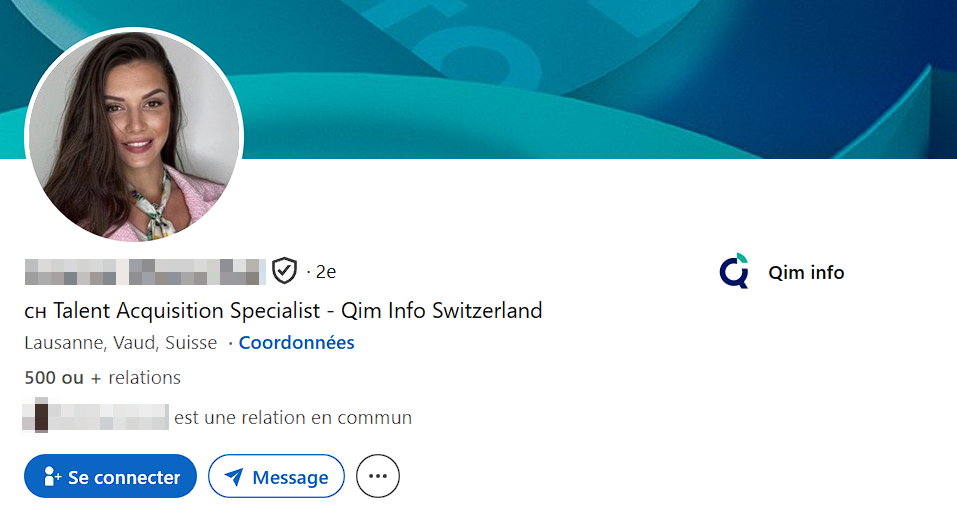
Task: Click the paper plane icon in Message
Action: [x=234, y=477]
